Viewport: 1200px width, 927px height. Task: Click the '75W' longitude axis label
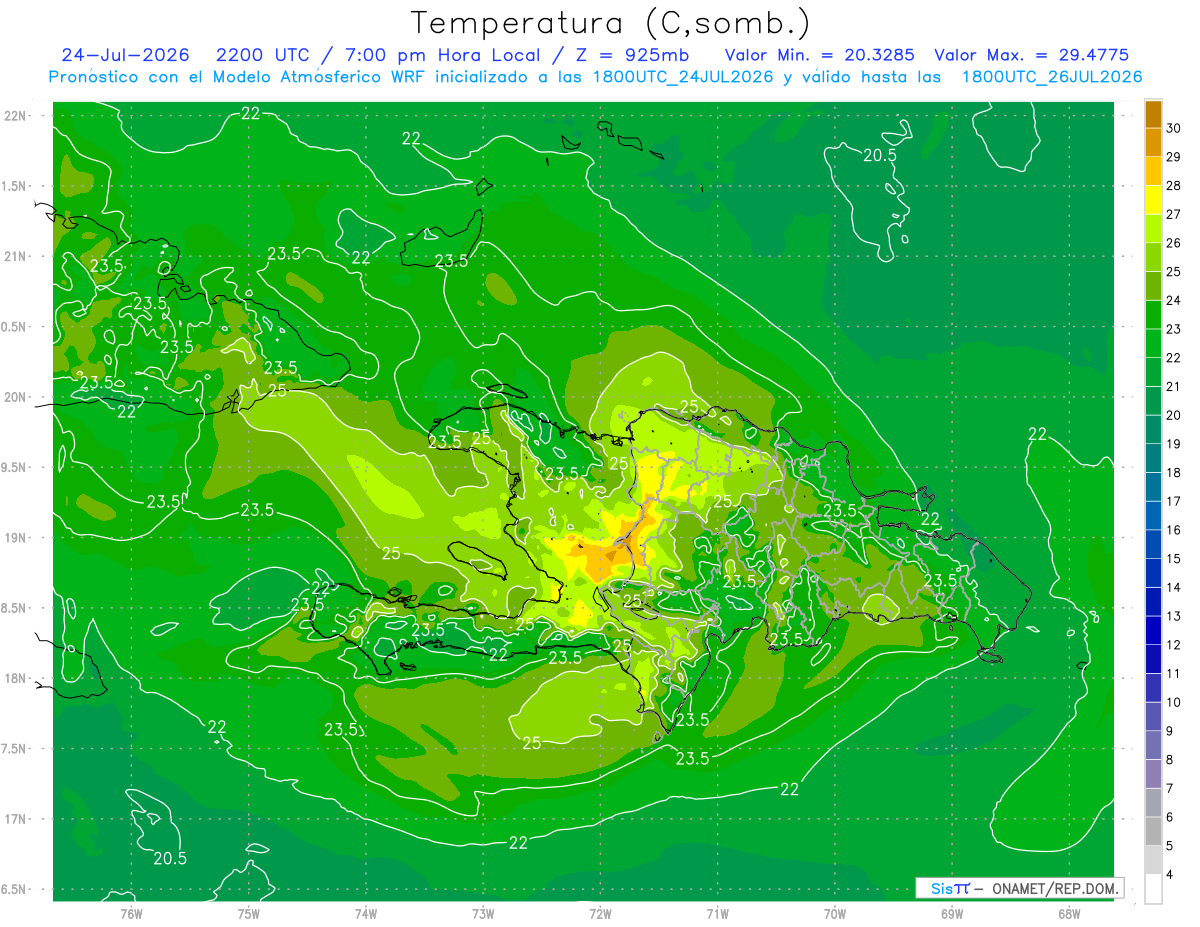tap(248, 913)
